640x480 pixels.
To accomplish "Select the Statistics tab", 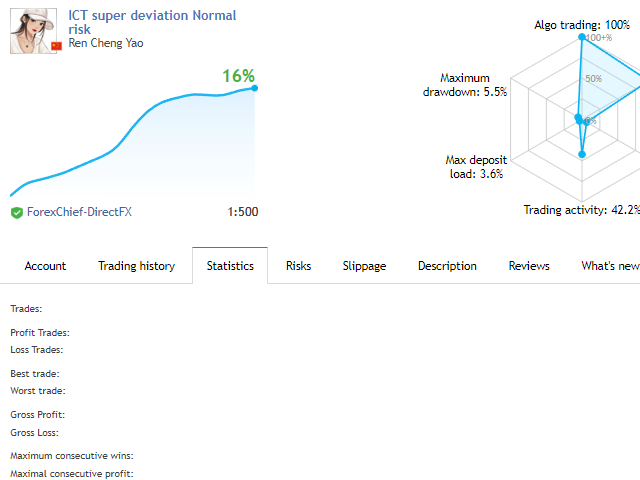I will (x=230, y=266).
